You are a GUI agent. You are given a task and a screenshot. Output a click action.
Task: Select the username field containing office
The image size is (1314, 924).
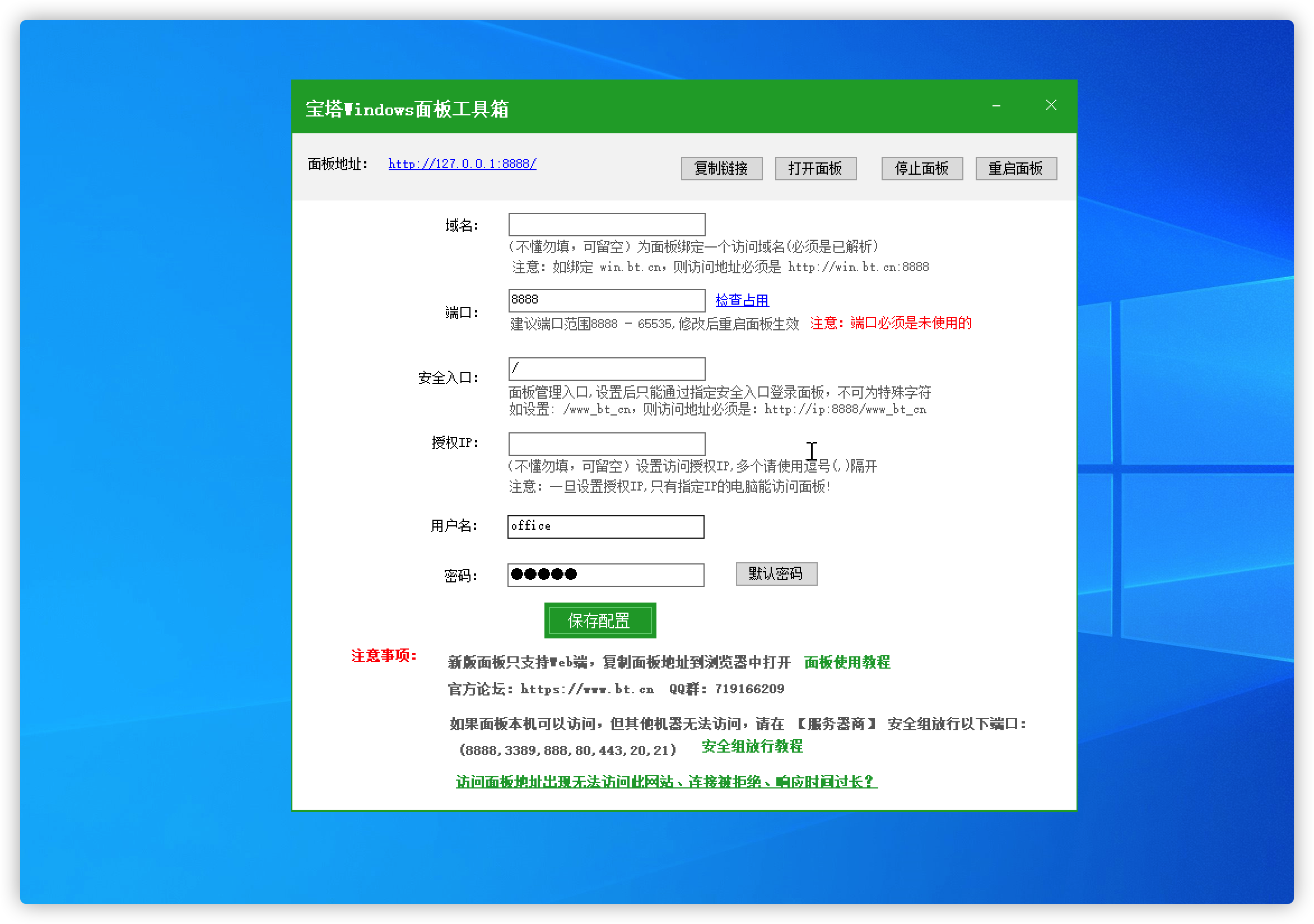[x=605, y=526]
